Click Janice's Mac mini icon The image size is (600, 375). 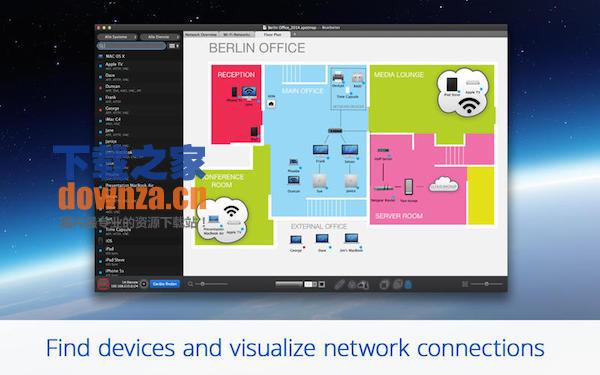point(351,181)
